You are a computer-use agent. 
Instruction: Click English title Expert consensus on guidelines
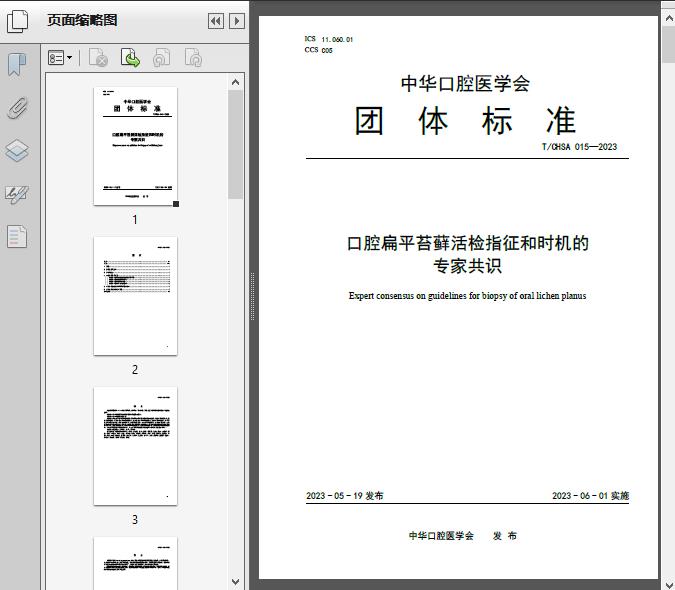(x=468, y=296)
